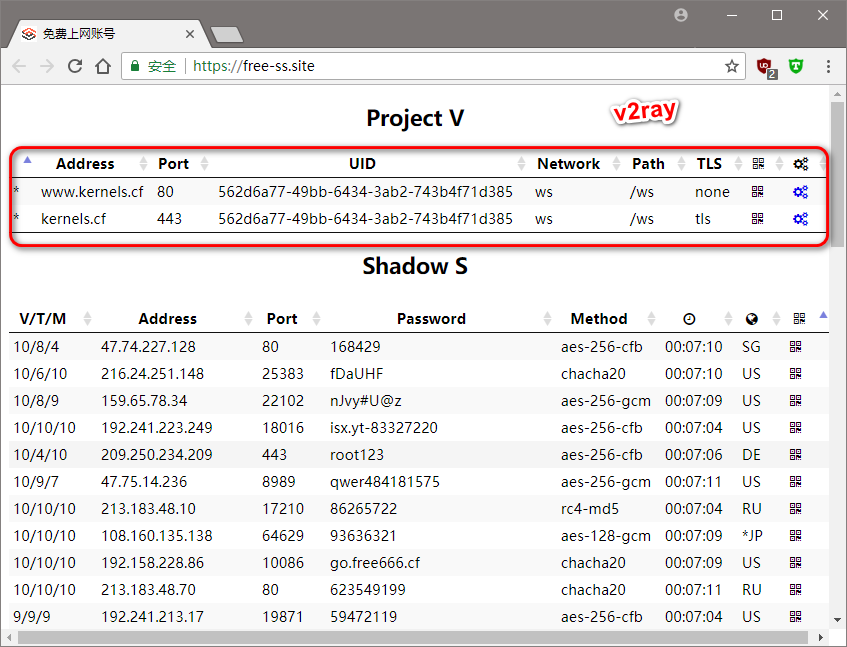Select aes-128-gcm method cell

click(x=606, y=536)
